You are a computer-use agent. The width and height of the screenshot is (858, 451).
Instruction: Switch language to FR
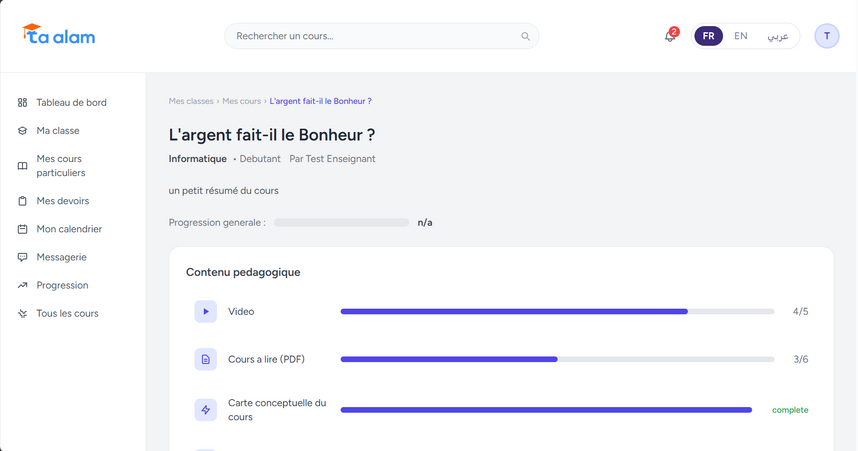coord(709,36)
